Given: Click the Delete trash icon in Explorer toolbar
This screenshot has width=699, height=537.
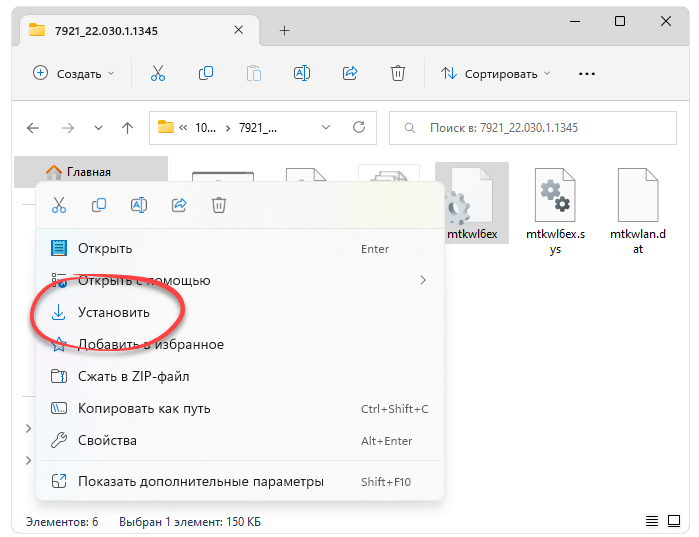Looking at the screenshot, I should click(398, 73).
